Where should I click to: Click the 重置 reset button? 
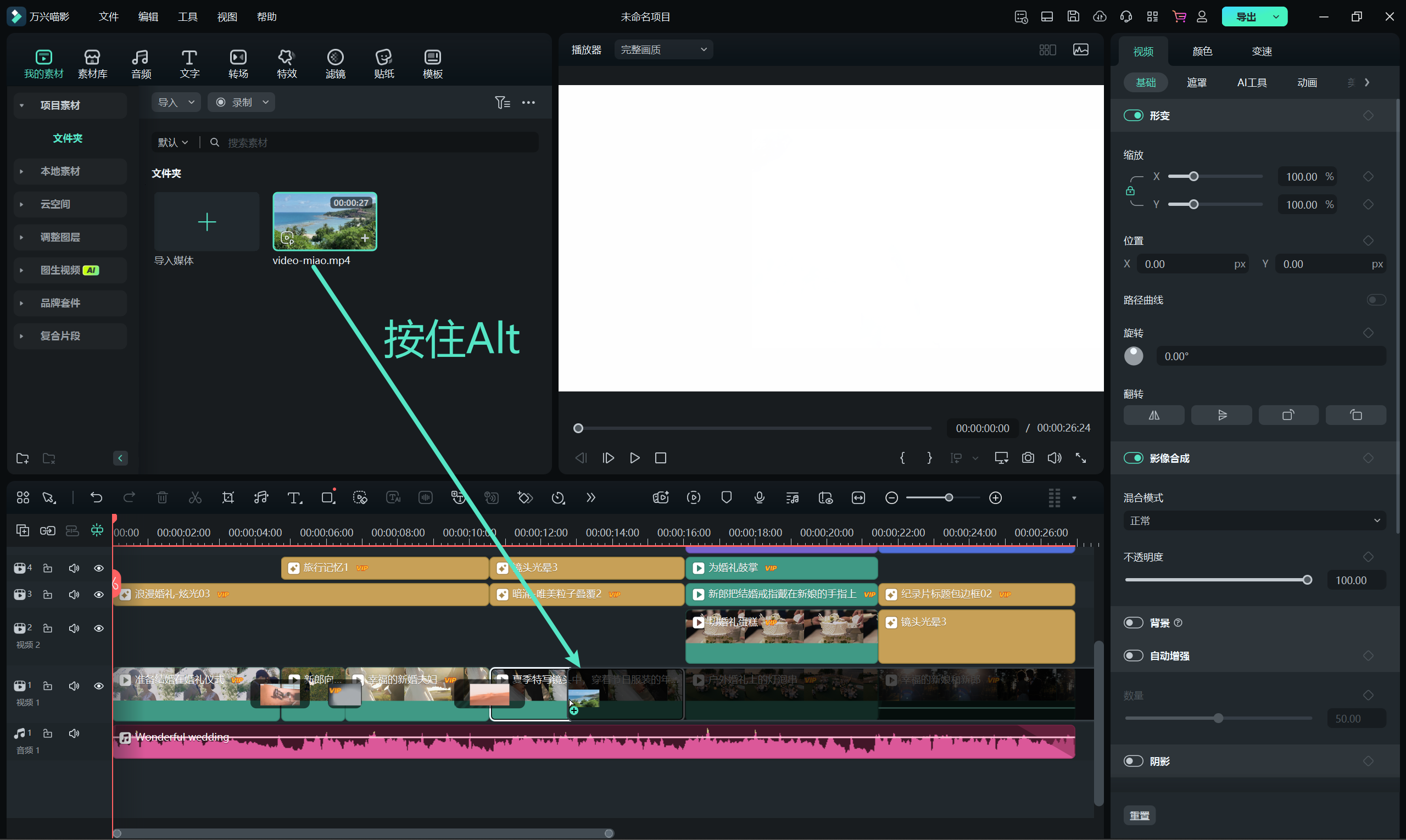(1139, 816)
